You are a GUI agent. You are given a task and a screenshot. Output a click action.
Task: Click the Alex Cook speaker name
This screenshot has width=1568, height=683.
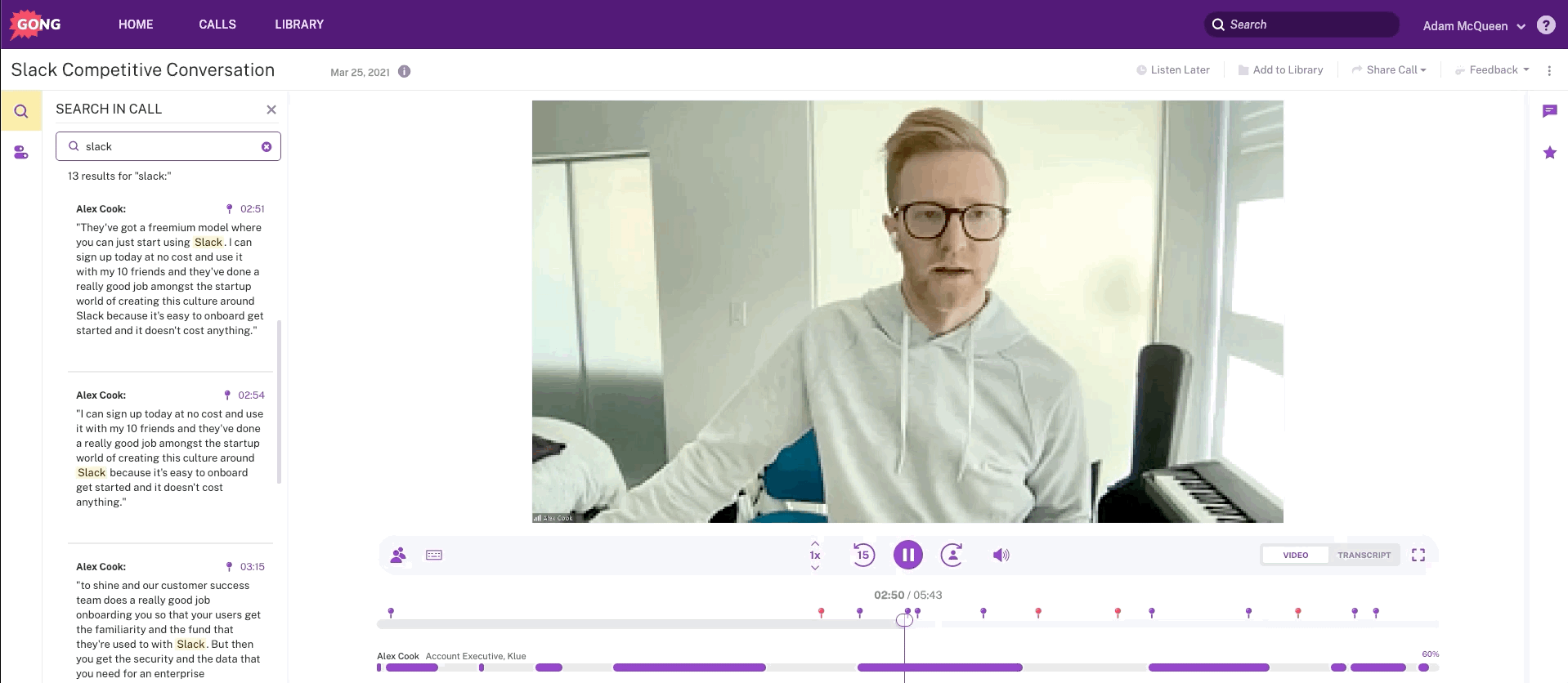click(398, 656)
